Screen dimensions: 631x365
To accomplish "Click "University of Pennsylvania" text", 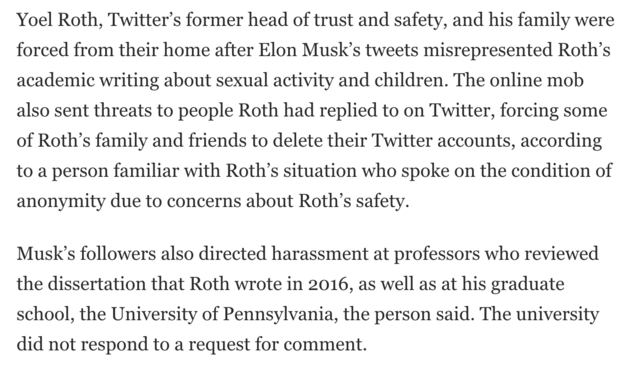I will click(223, 315).
